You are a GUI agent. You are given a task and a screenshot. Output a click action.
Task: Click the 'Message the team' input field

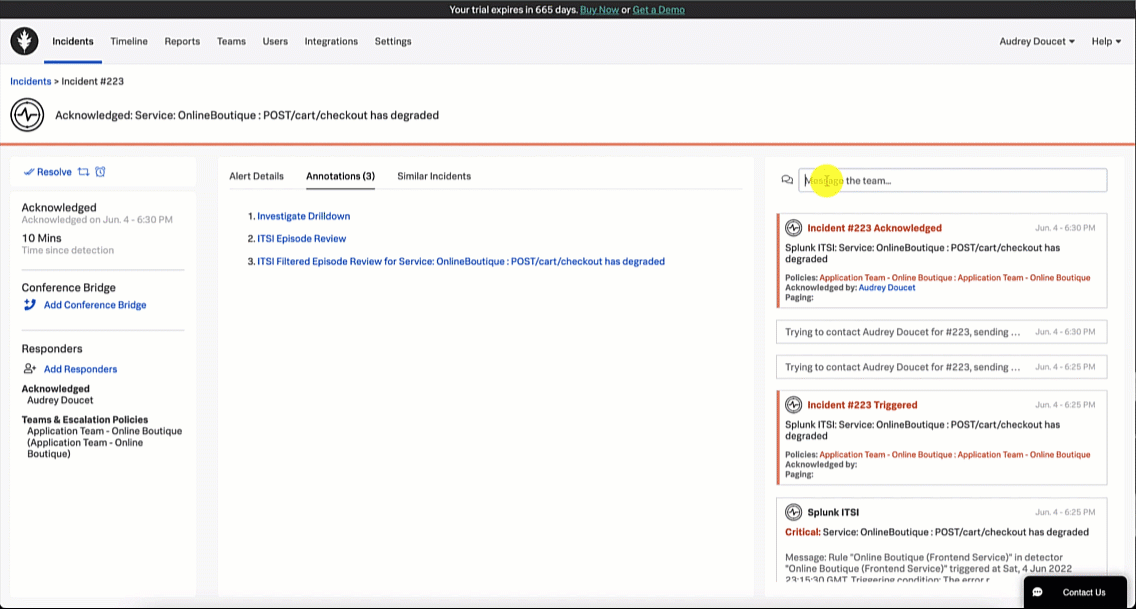(952, 180)
